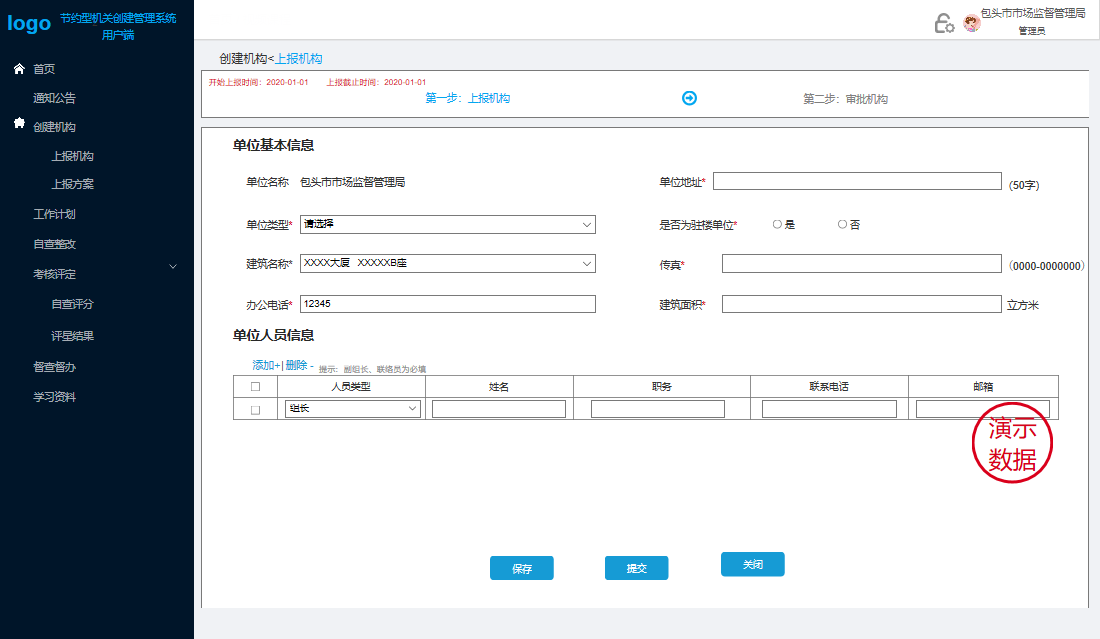1100x639 pixels.
Task: Open the 人员类型 dropdown showing 组长
Action: tap(352, 409)
